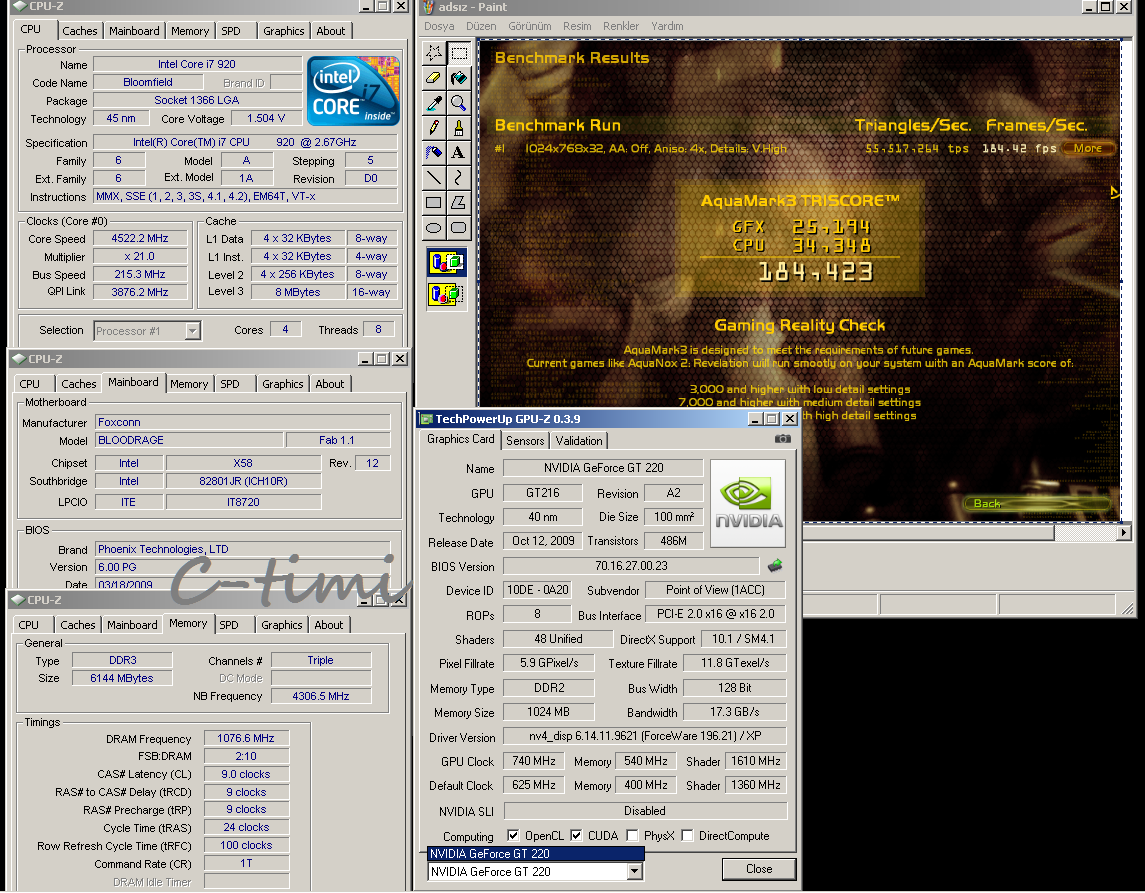Click the DRAM Frequency 1076.6 MHz value
The height and width of the screenshot is (893, 1145).
246,738
